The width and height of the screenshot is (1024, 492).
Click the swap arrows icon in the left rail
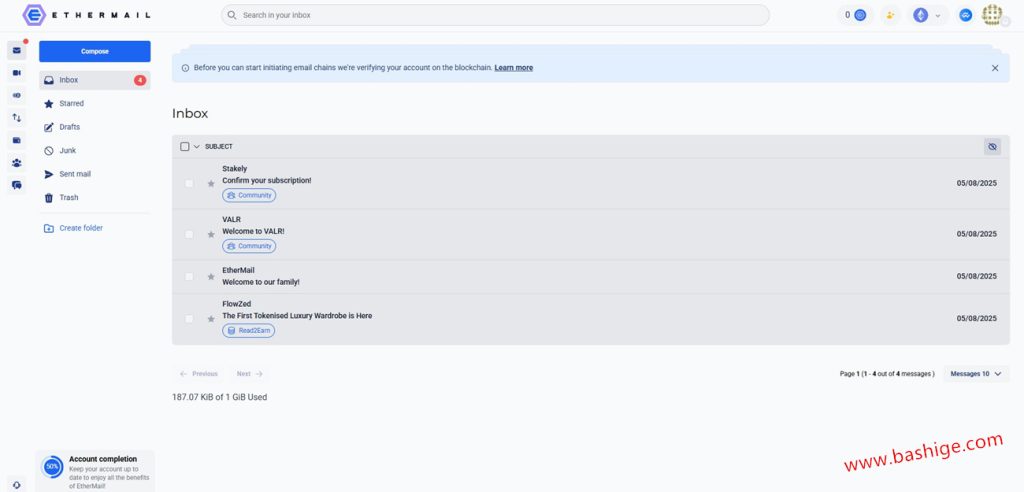click(16, 118)
